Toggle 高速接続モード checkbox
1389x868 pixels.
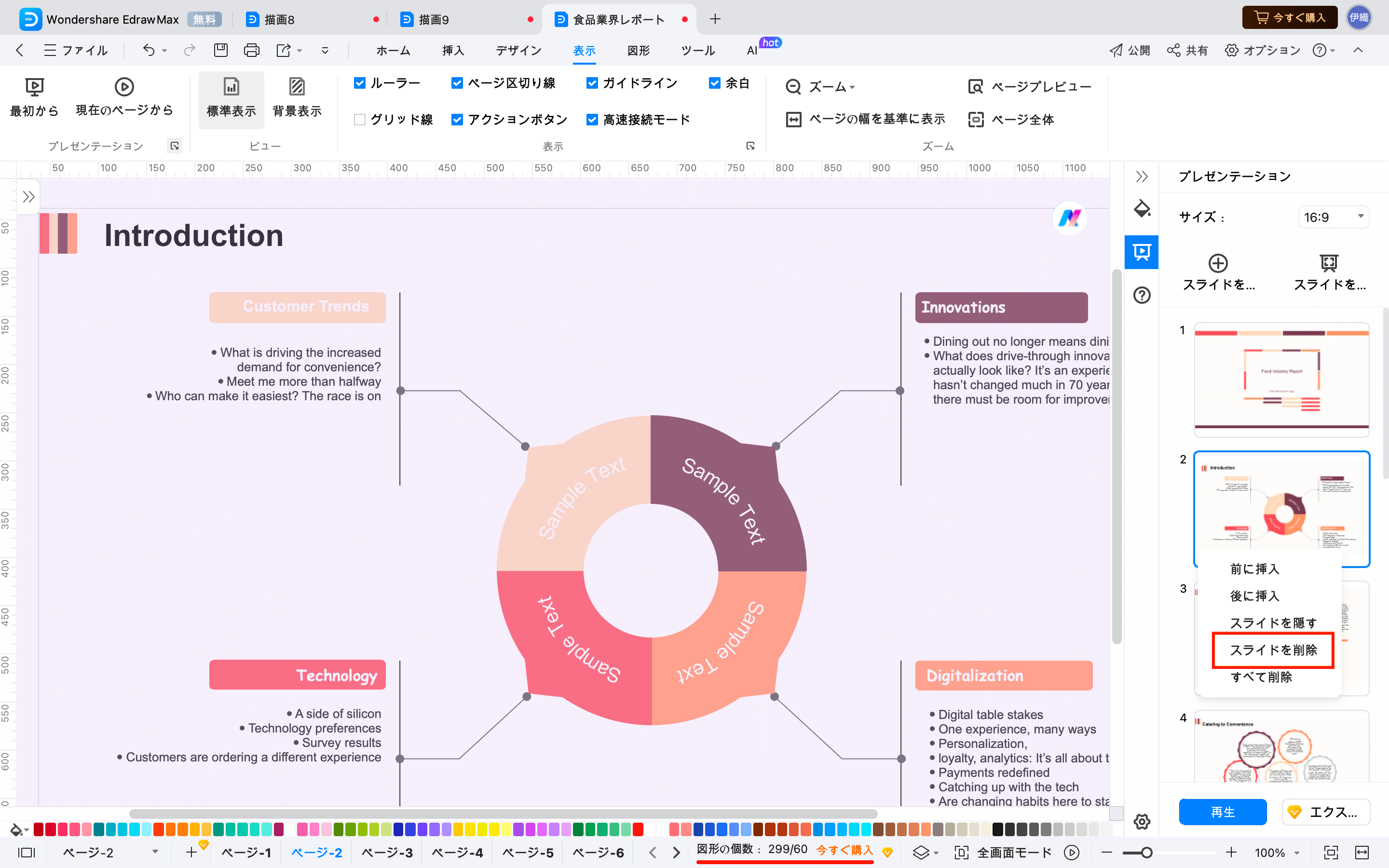pos(591,119)
